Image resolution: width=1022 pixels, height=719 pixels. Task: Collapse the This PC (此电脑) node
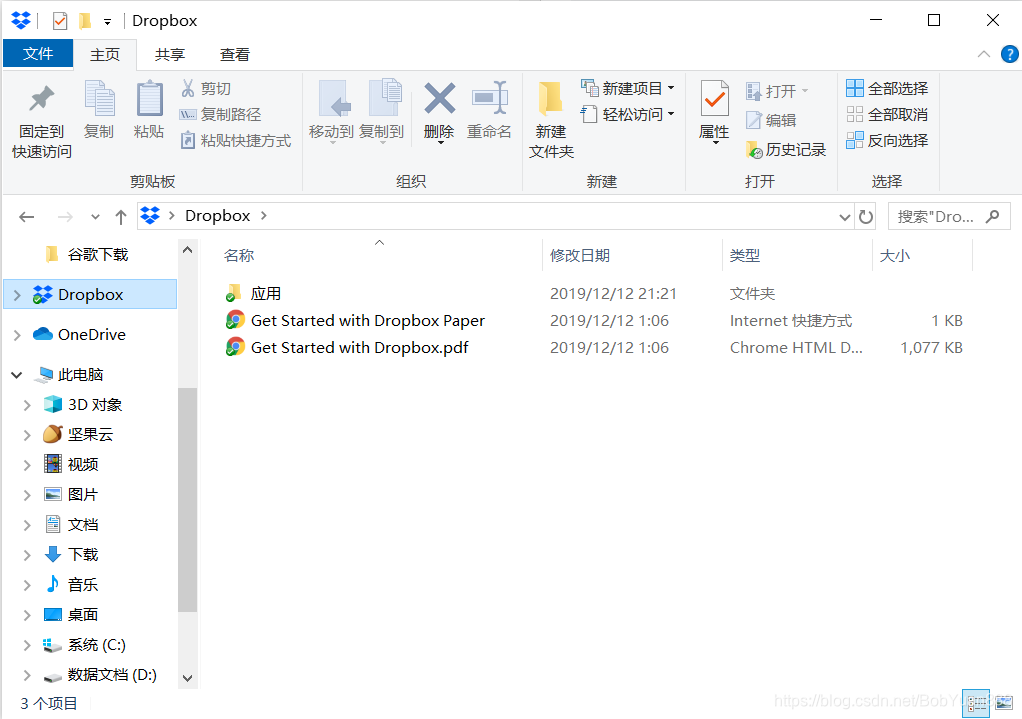point(17,375)
